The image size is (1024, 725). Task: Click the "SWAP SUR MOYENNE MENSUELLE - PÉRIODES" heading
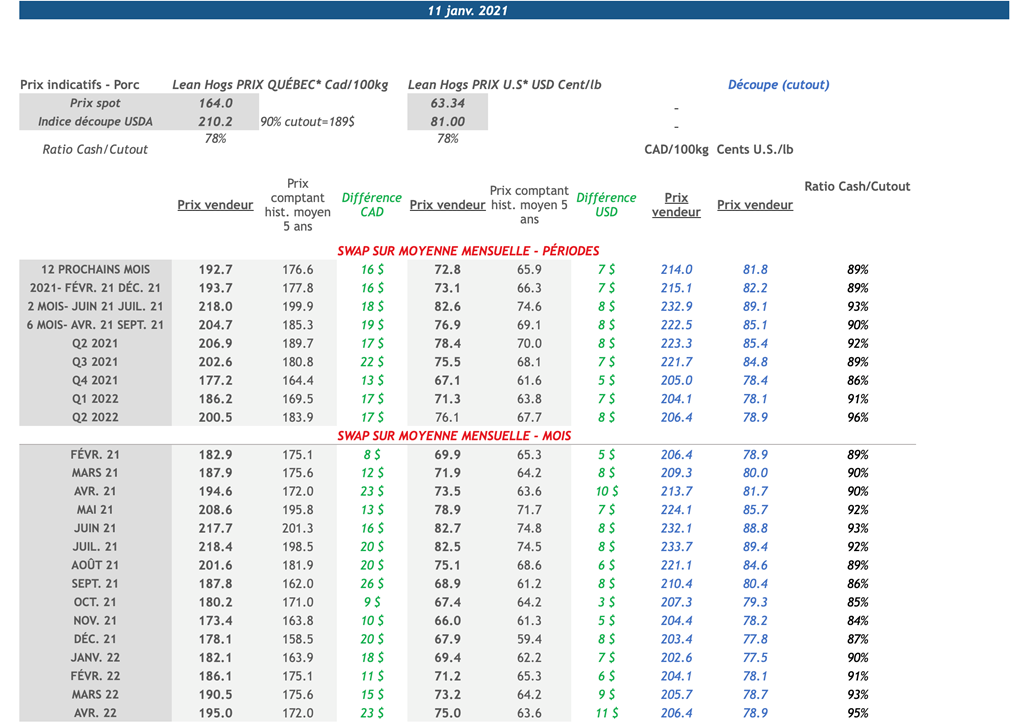(x=468, y=251)
